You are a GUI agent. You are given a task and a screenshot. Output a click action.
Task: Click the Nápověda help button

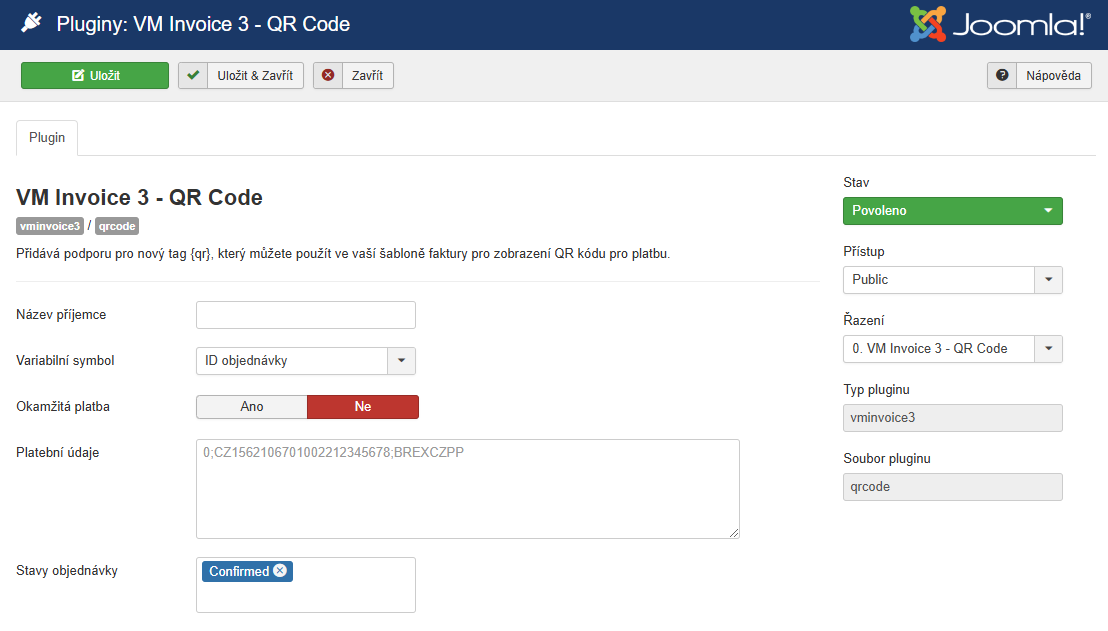point(1039,76)
